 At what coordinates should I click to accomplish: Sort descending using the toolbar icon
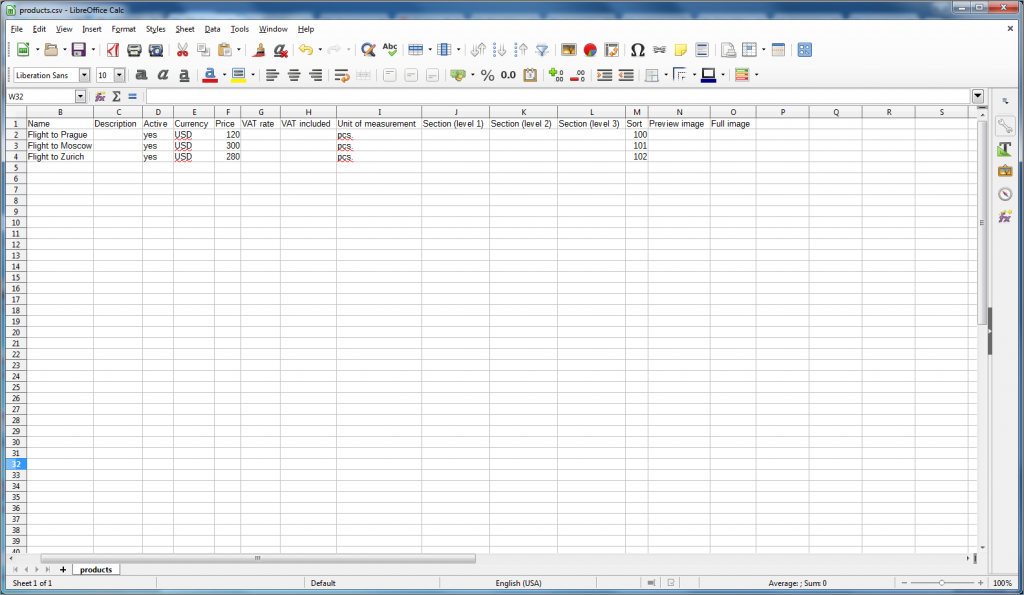521,50
